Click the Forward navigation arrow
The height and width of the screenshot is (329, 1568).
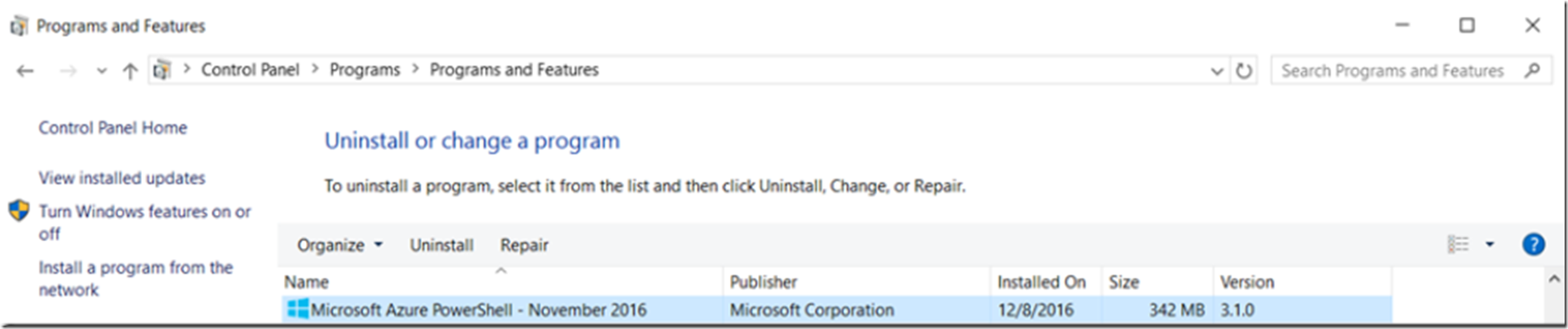pyautogui.click(x=68, y=71)
